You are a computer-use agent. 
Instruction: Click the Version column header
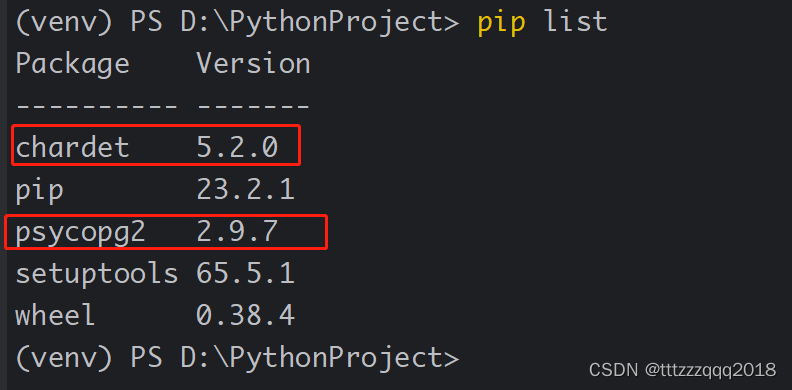coord(253,64)
